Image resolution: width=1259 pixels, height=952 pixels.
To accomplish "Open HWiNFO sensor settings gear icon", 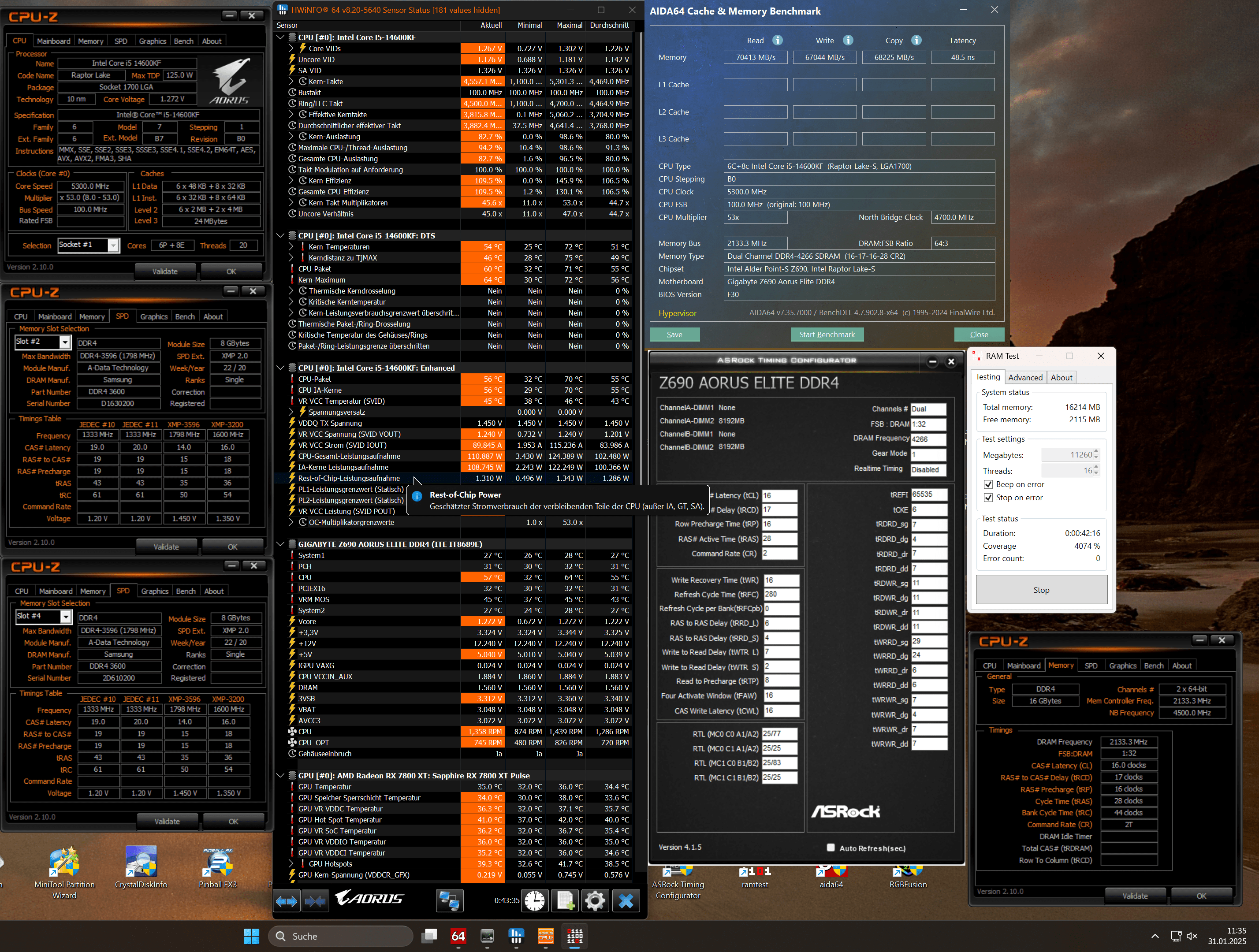I will [595, 901].
